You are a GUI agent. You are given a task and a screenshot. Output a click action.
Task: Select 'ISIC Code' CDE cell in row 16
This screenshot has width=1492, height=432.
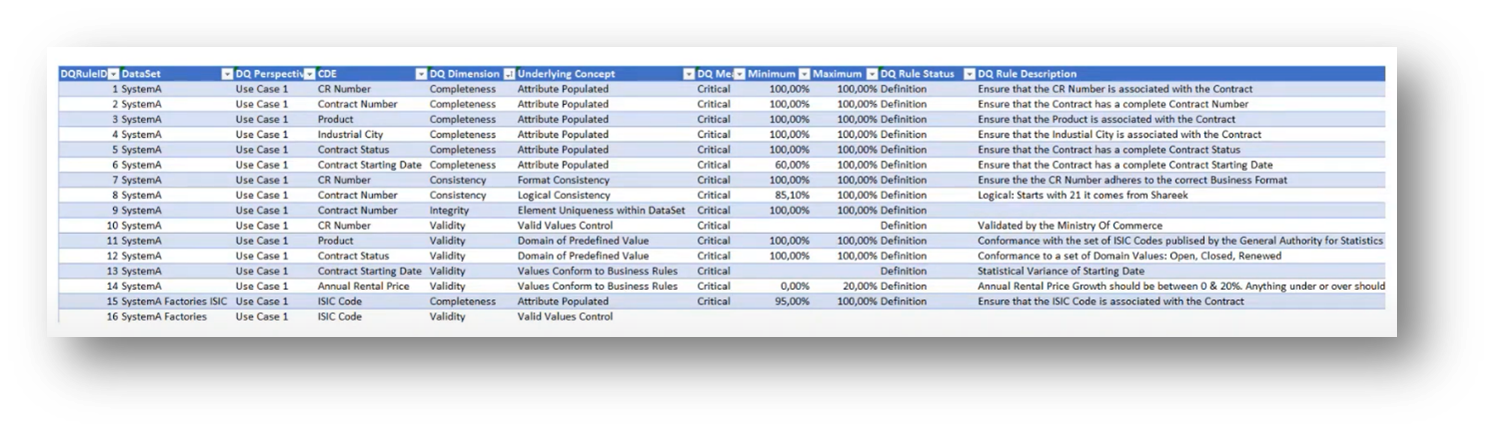point(340,316)
